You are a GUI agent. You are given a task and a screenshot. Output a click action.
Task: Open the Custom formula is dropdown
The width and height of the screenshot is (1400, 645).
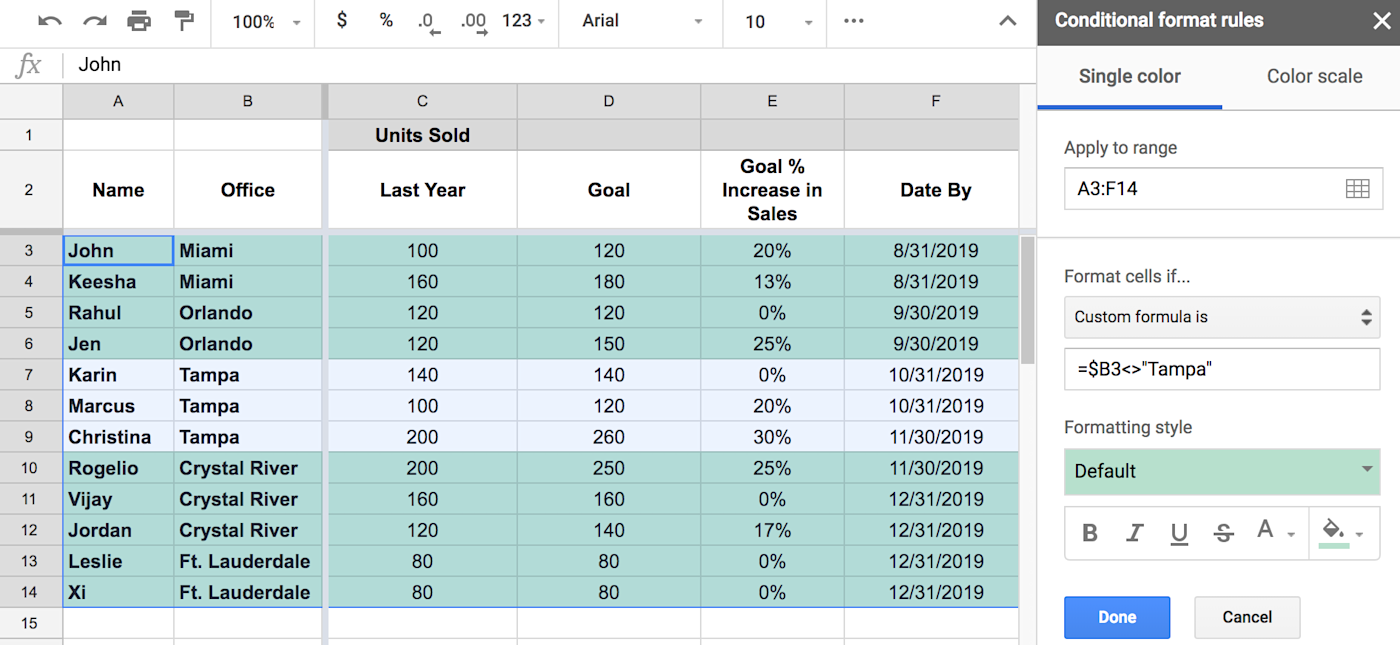1221,317
